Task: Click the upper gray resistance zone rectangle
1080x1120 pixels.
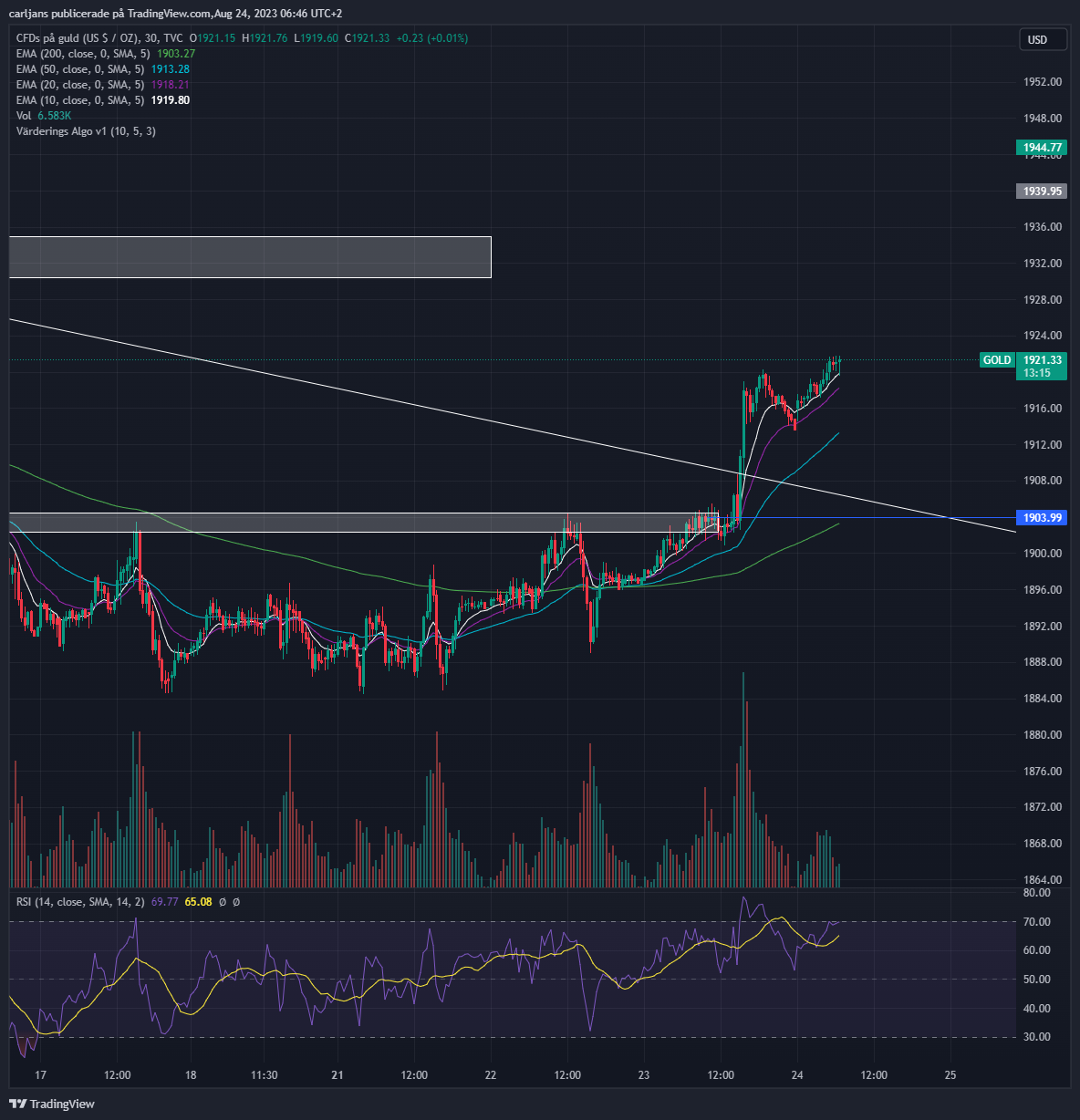Action: 250,257
